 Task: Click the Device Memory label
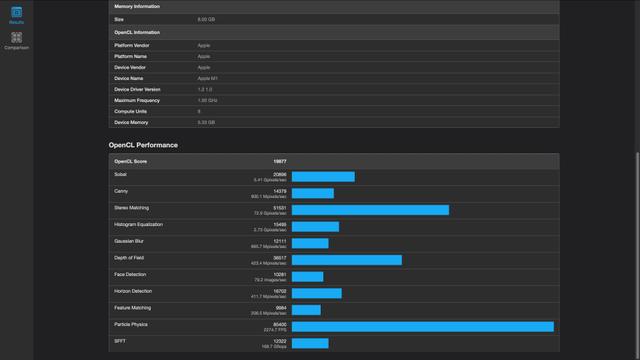coord(131,122)
